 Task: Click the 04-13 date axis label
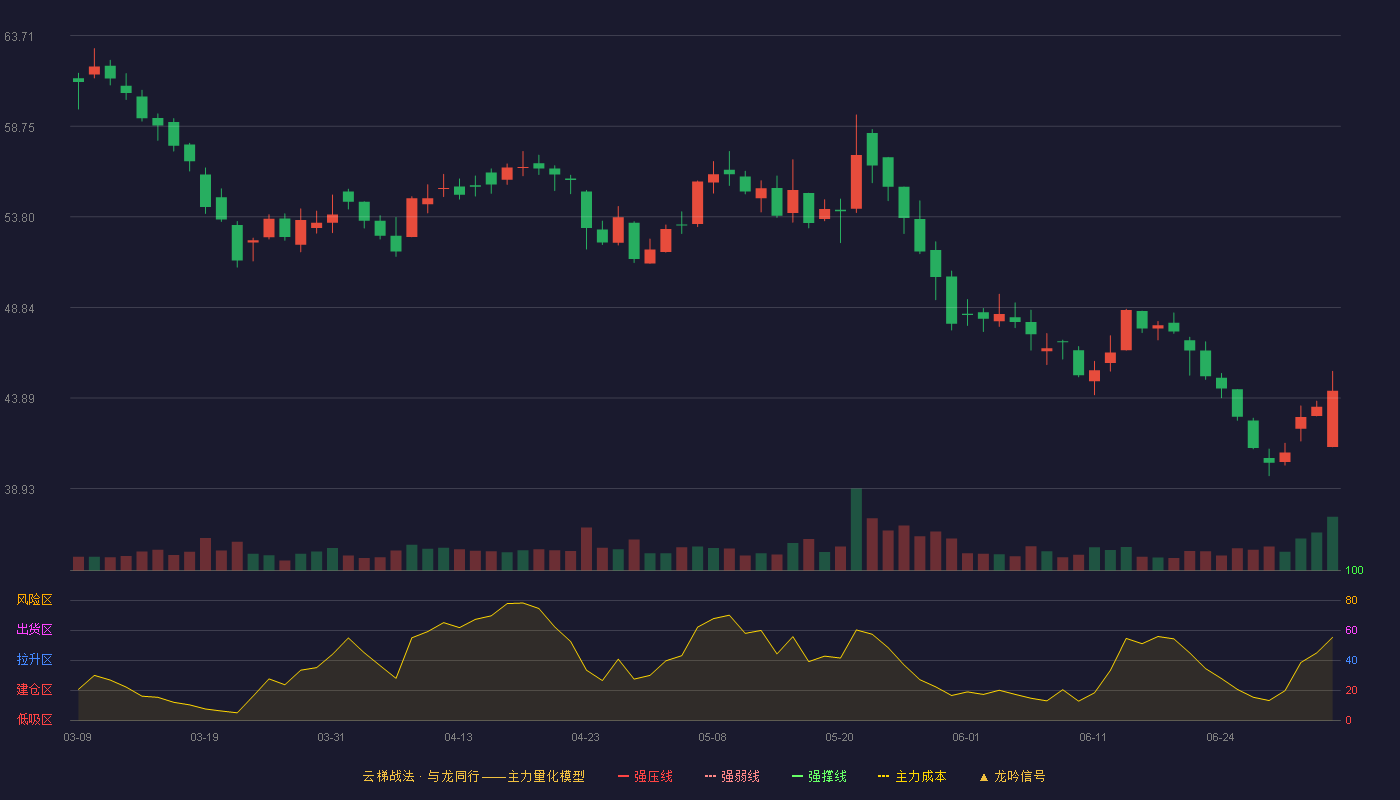point(458,737)
